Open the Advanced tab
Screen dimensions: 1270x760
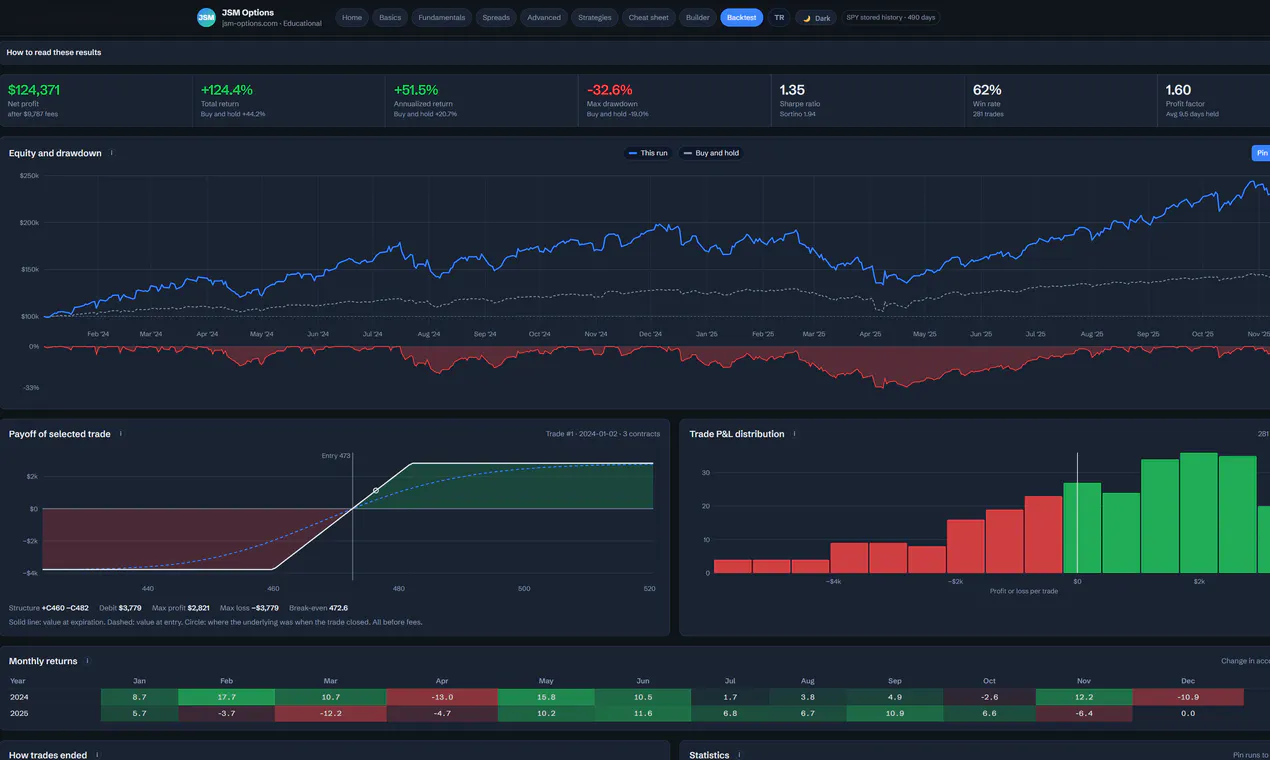click(544, 17)
